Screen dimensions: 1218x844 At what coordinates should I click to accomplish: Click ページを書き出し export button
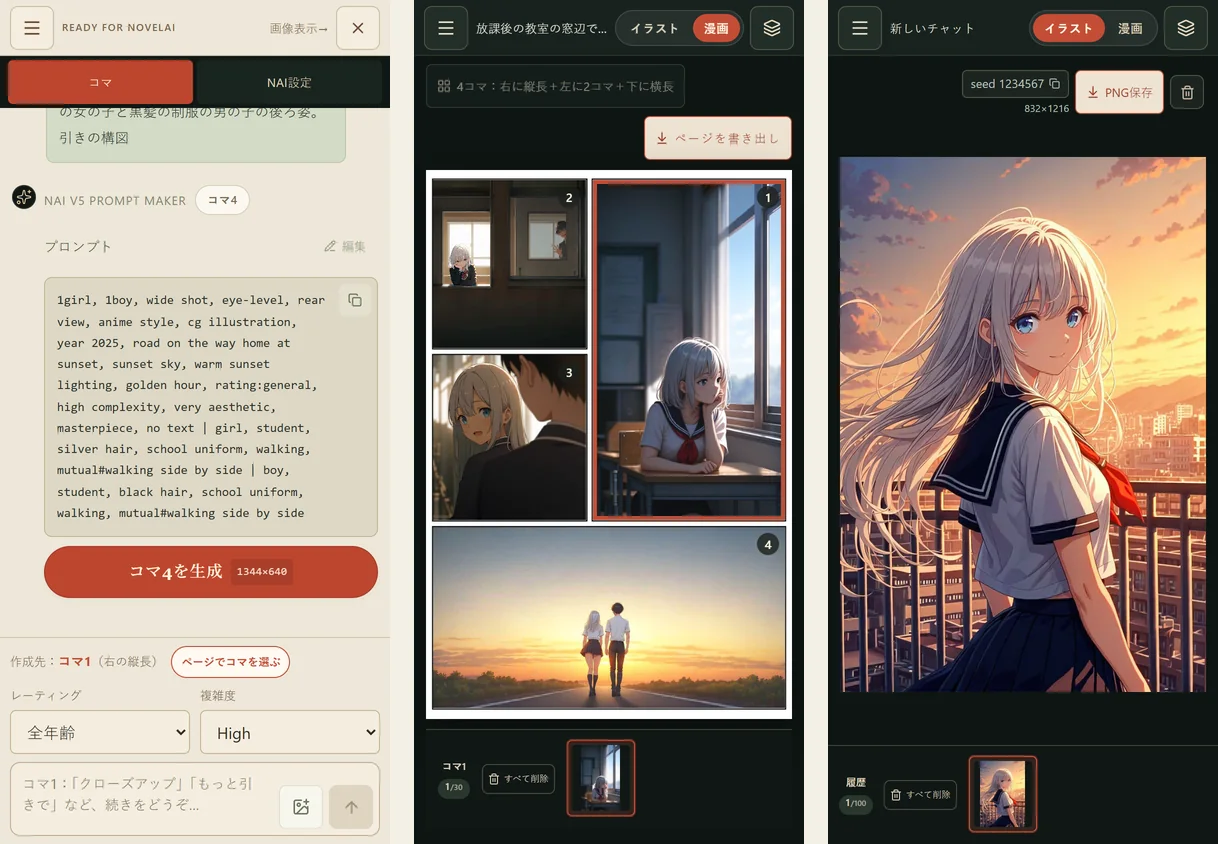pyautogui.click(x=718, y=138)
